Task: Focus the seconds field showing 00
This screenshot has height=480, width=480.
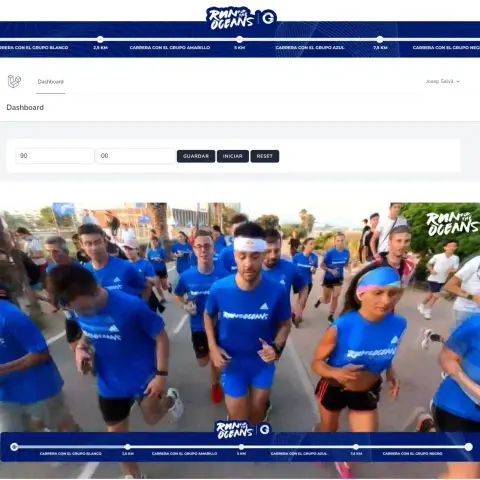Action: pos(136,156)
